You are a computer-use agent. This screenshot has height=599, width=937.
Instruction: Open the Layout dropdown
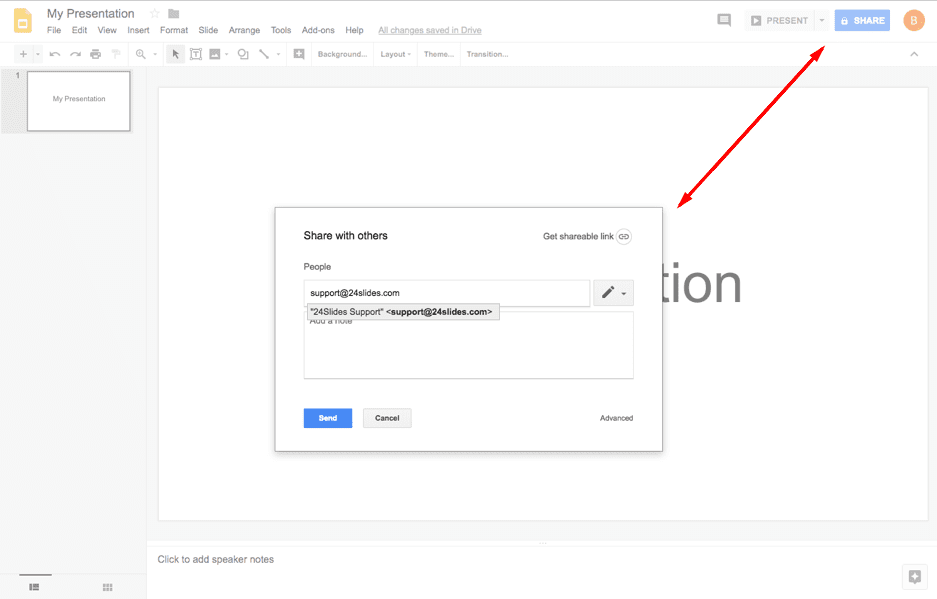396,54
